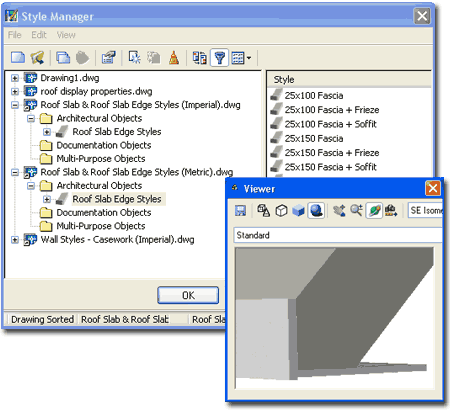The image size is (450, 411).
Task: Click the New Drawing toolbar icon
Action: (18, 58)
